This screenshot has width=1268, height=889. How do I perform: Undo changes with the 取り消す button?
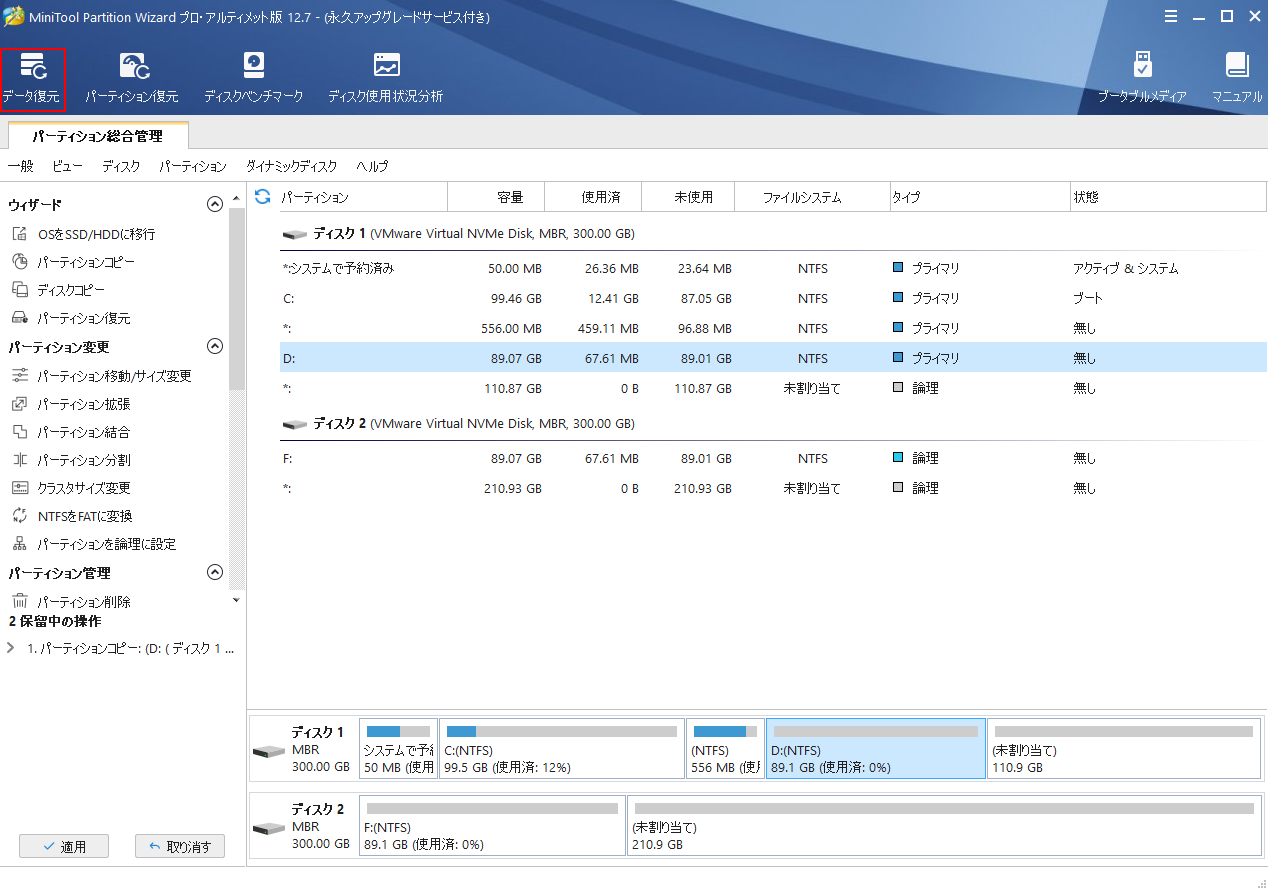pos(180,846)
